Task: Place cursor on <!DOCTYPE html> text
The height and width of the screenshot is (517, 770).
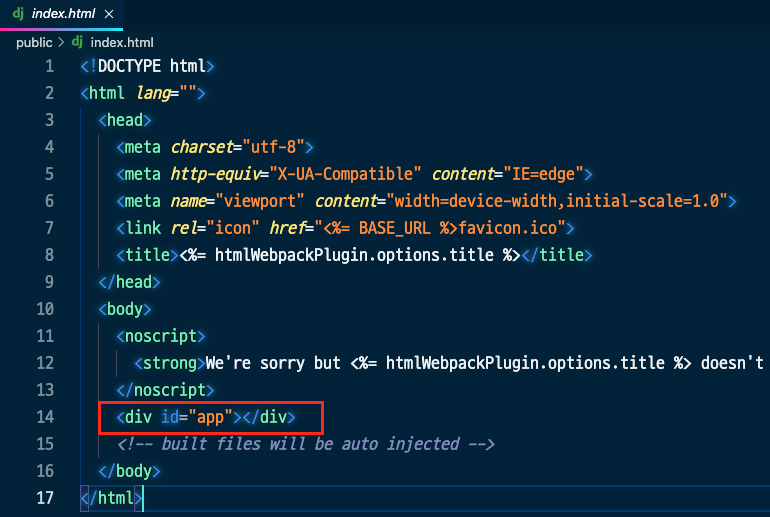Action: [147, 66]
